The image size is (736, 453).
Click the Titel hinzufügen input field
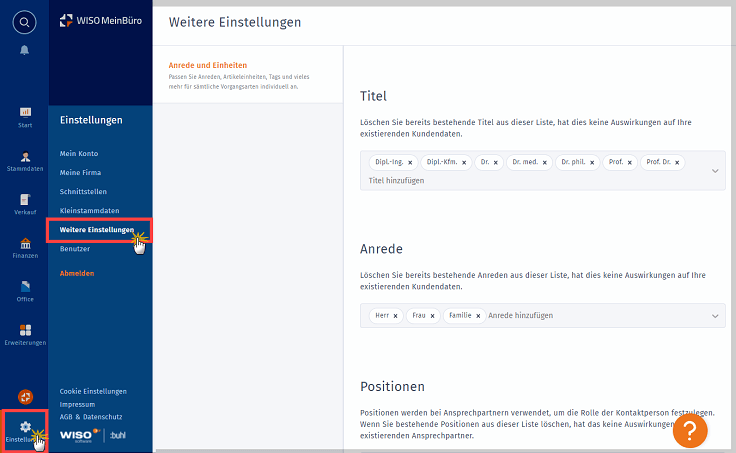click(x=397, y=181)
